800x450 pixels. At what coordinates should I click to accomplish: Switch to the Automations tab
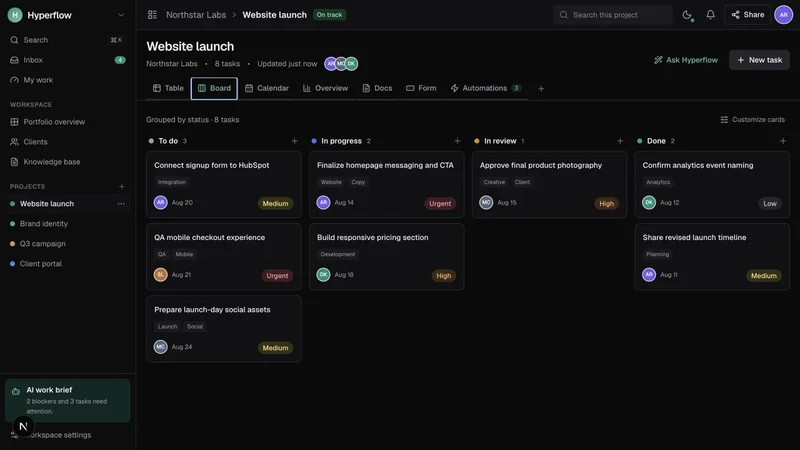click(x=485, y=88)
